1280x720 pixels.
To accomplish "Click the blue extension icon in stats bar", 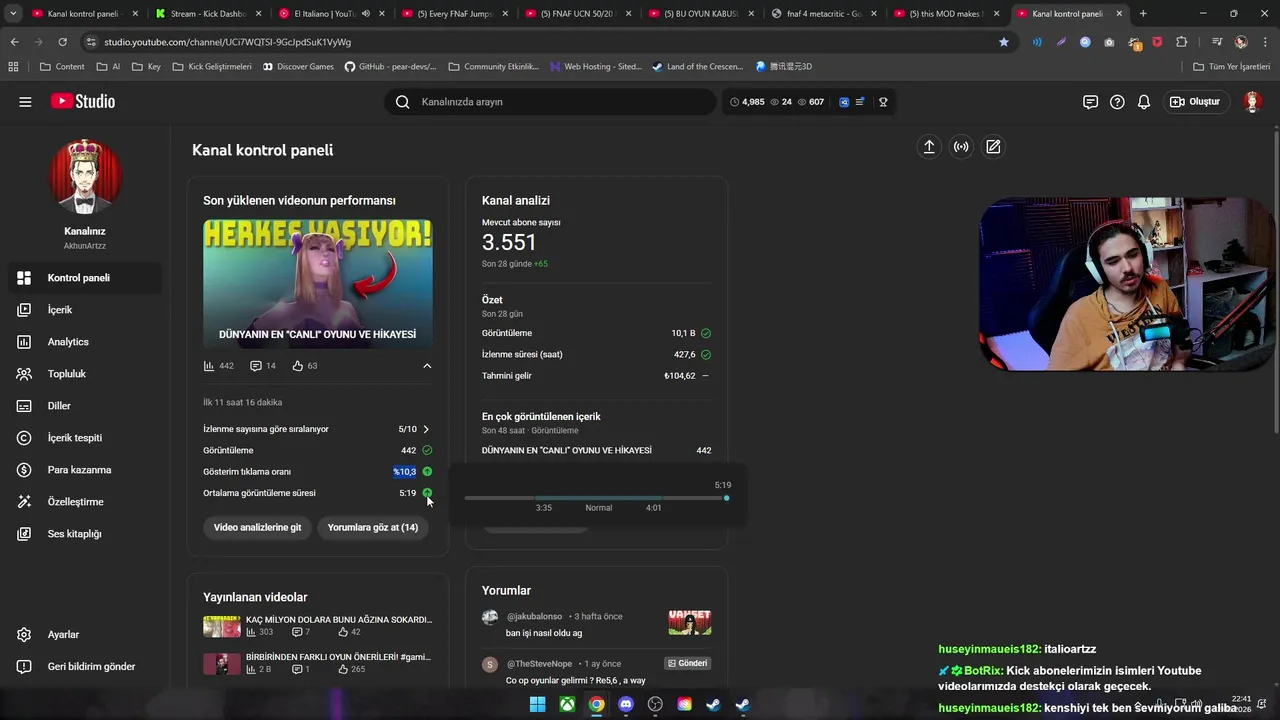I will pos(844,102).
